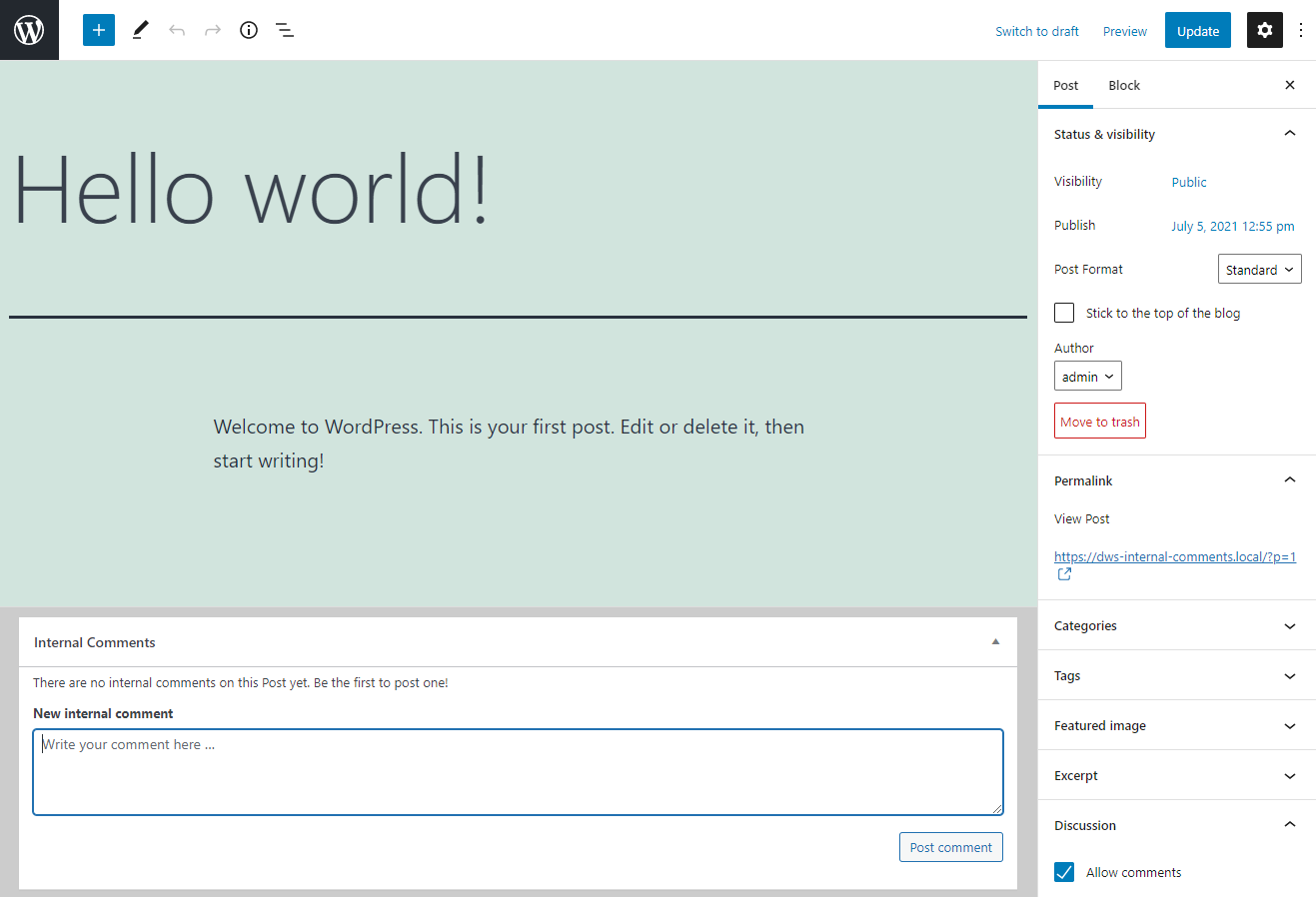Image resolution: width=1316 pixels, height=897 pixels.
Task: Open the List View outline icon
Action: 285,30
